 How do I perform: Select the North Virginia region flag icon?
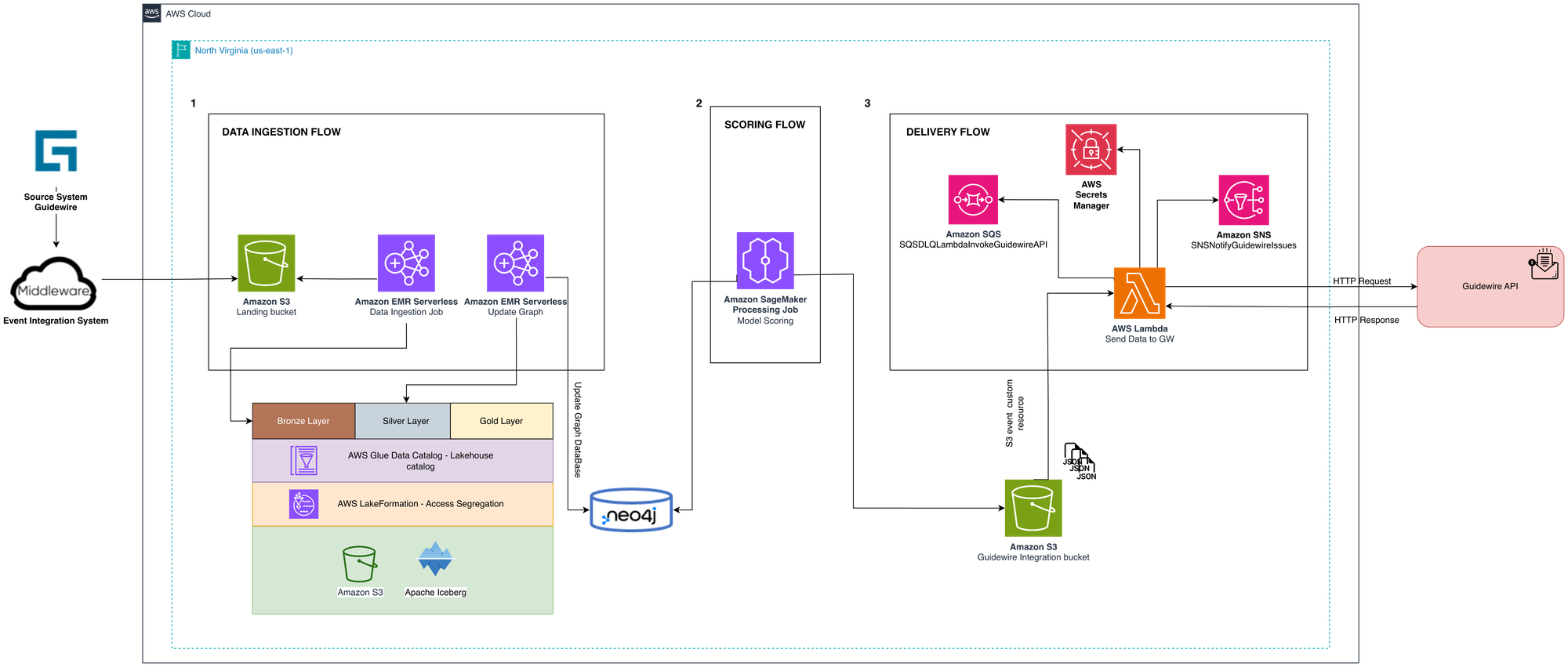click(x=181, y=50)
